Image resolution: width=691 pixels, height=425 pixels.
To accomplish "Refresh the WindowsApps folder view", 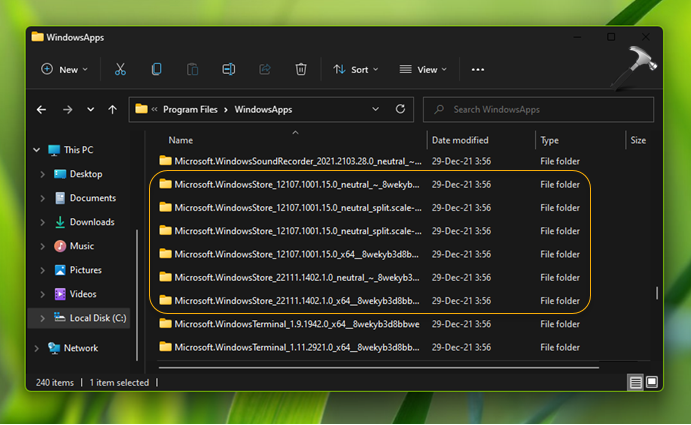I will [x=400, y=109].
